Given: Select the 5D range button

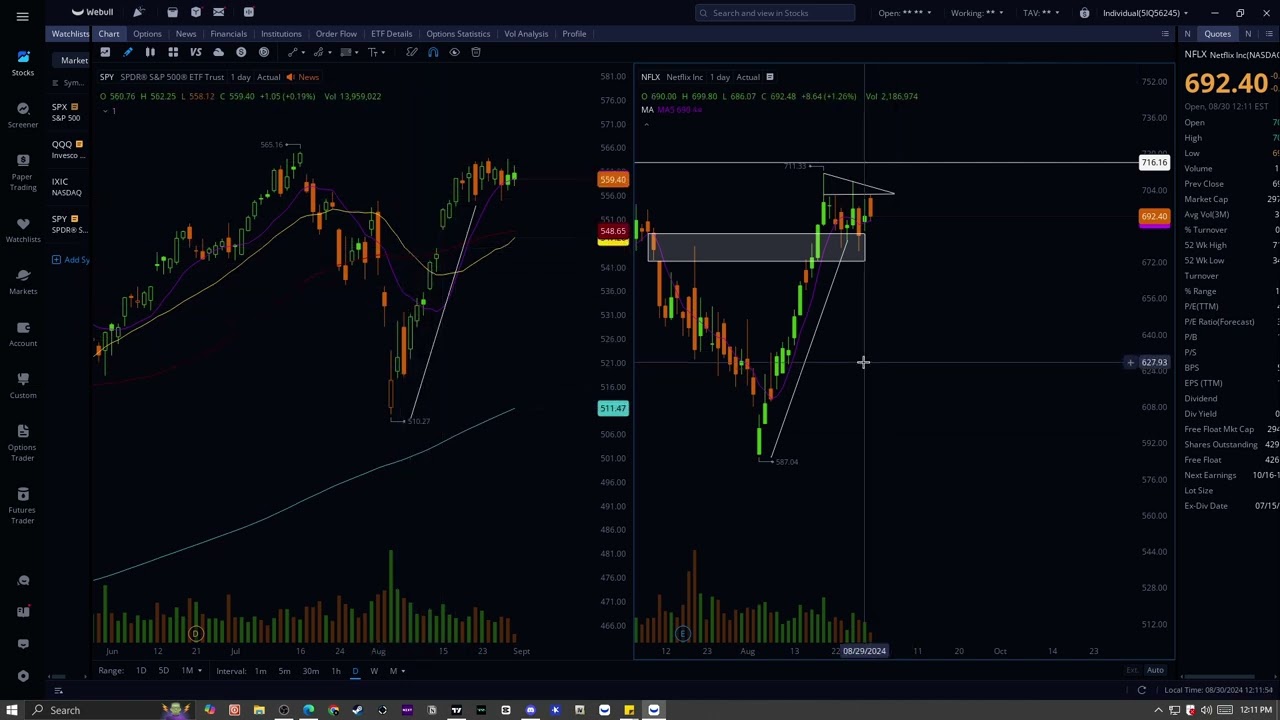Looking at the screenshot, I should (164, 671).
